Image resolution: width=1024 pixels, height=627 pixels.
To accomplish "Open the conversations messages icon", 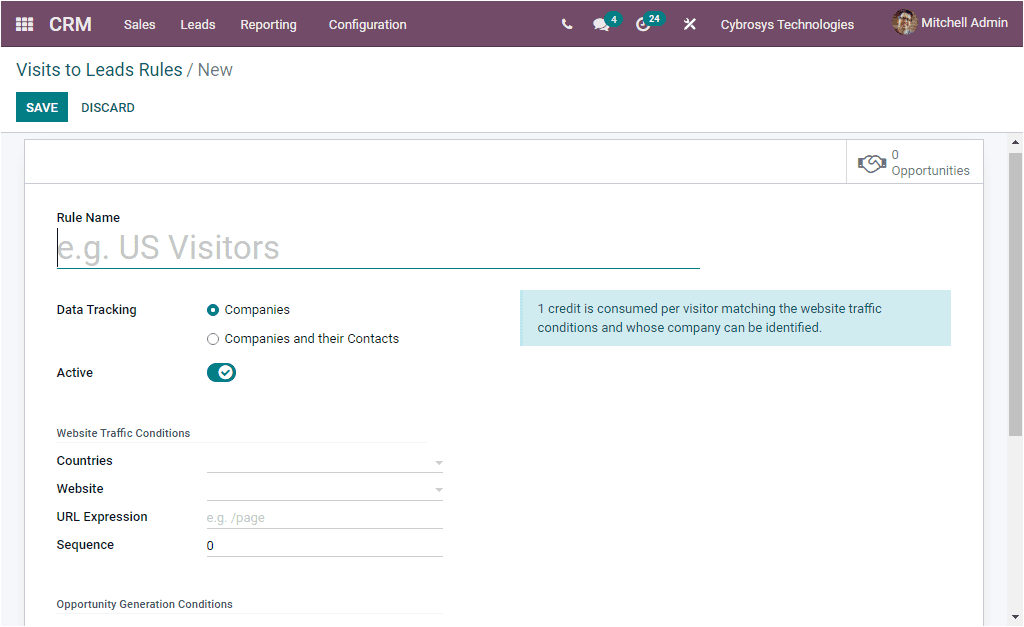I will (x=599, y=25).
